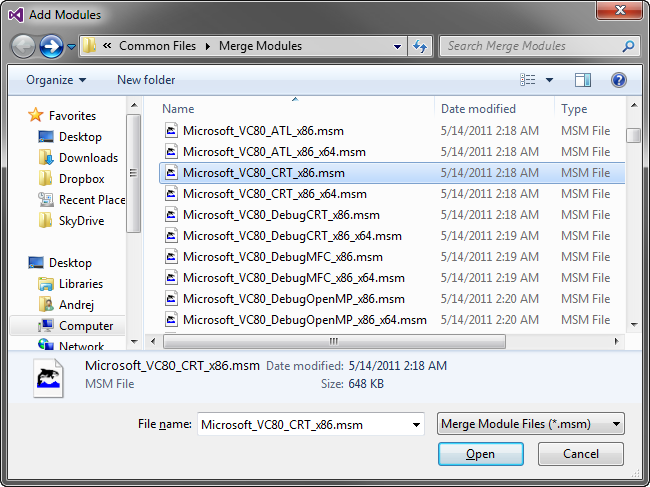Screen dimensions: 650x487
Task: Click file list vertical scroll up arrow
Action: (633, 105)
